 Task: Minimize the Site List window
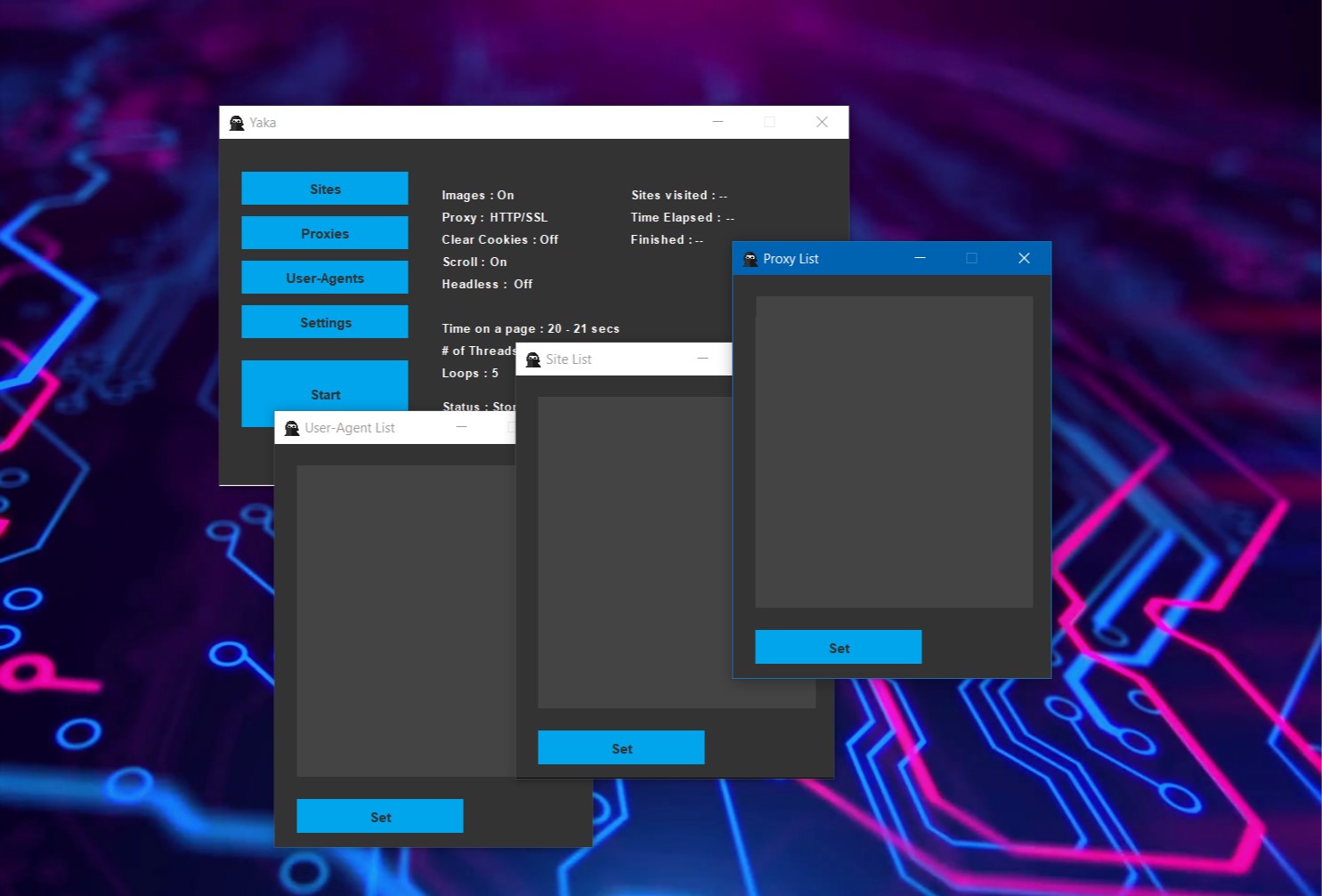pyautogui.click(x=702, y=359)
